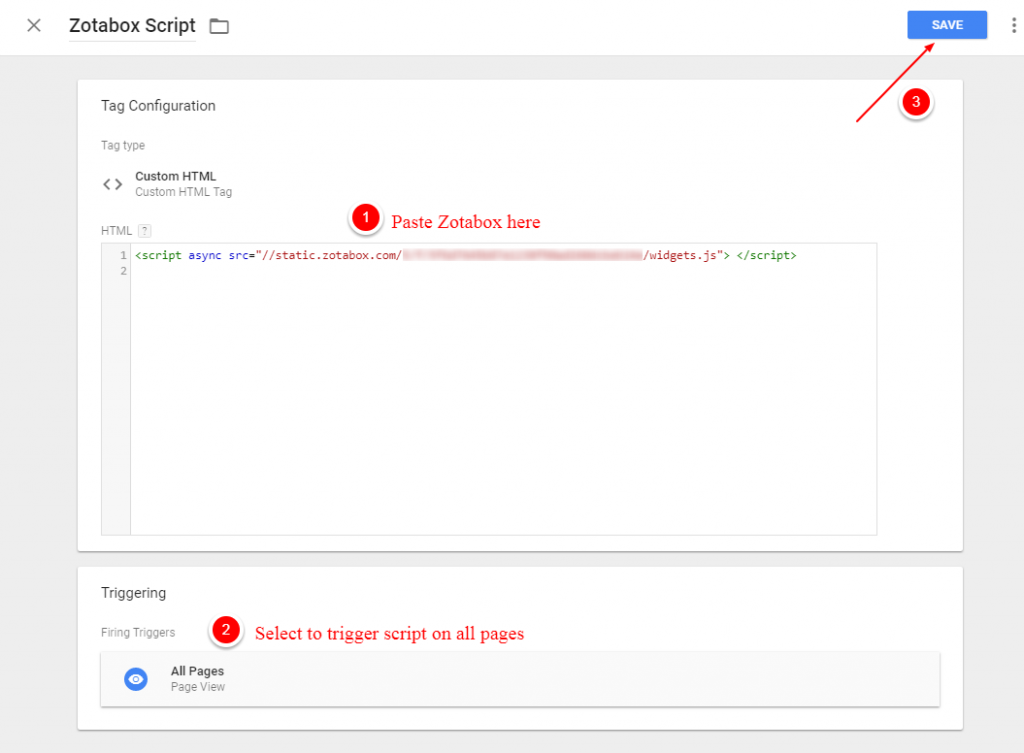Image resolution: width=1024 pixels, height=753 pixels.
Task: Edit the tag name Zotabox Script
Action: [x=131, y=26]
